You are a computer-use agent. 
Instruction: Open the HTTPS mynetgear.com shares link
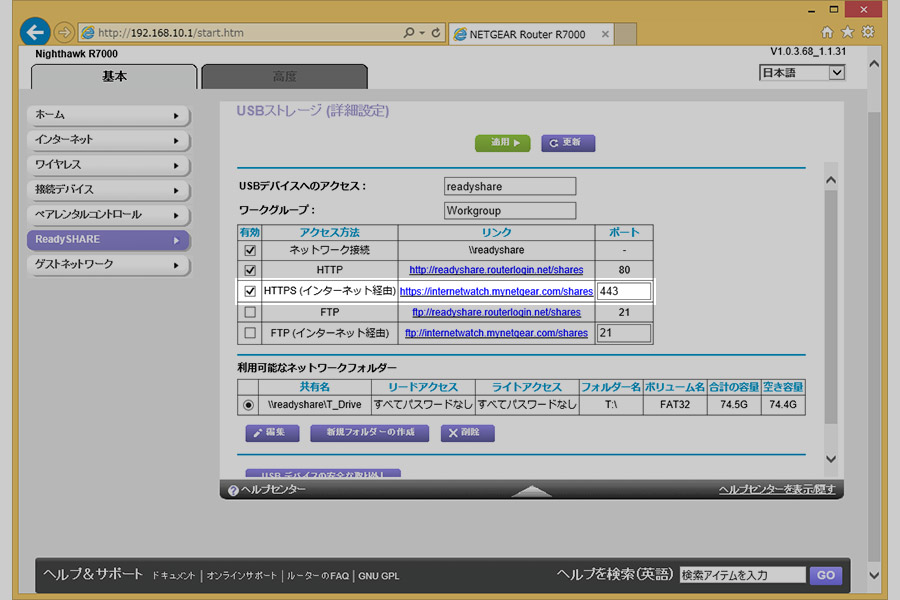pos(496,291)
